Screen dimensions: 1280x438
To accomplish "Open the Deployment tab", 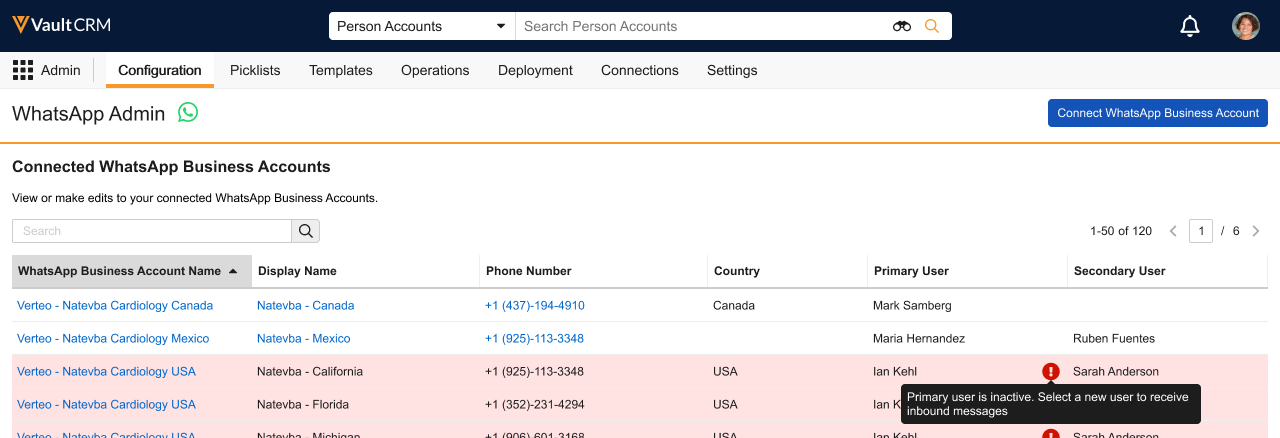I will pyautogui.click(x=535, y=70).
